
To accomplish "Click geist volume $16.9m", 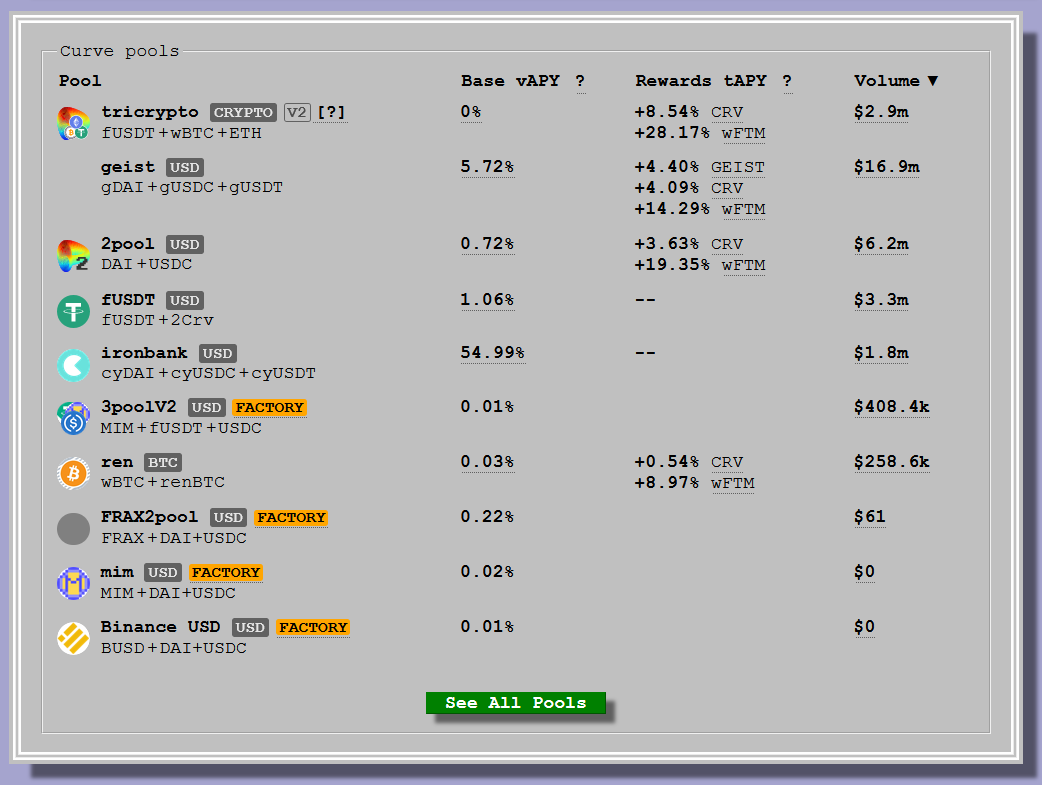I will [x=886, y=167].
